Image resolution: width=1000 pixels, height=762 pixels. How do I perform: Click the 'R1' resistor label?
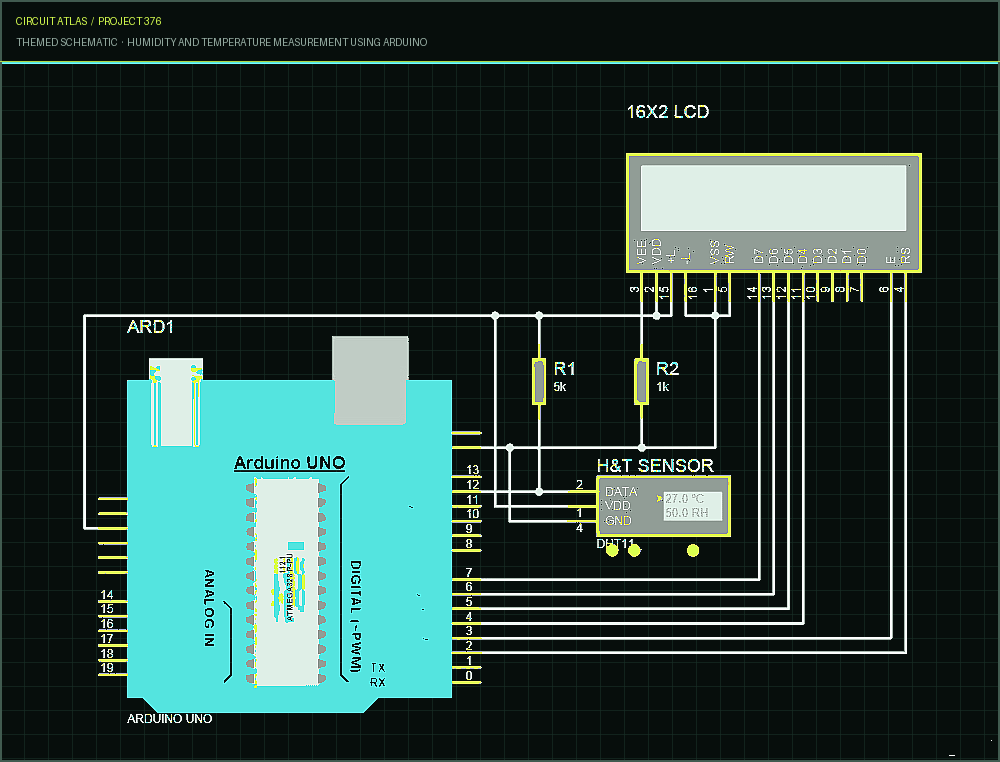(x=564, y=369)
